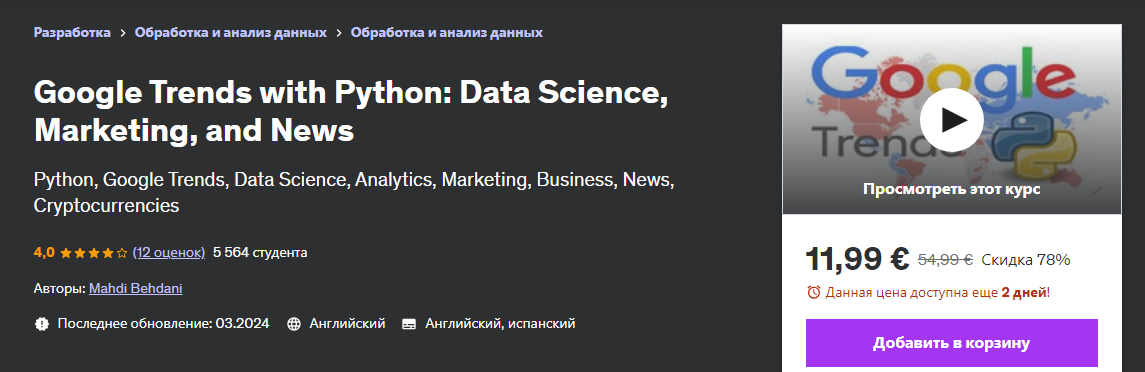Click the alarm clock icon near the price deadline

pyautogui.click(x=813, y=292)
